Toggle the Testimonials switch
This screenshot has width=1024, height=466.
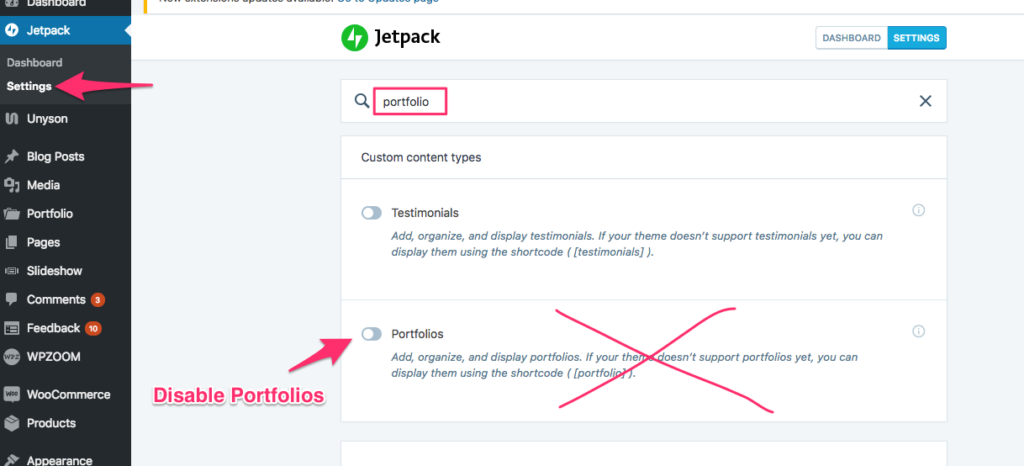click(372, 213)
